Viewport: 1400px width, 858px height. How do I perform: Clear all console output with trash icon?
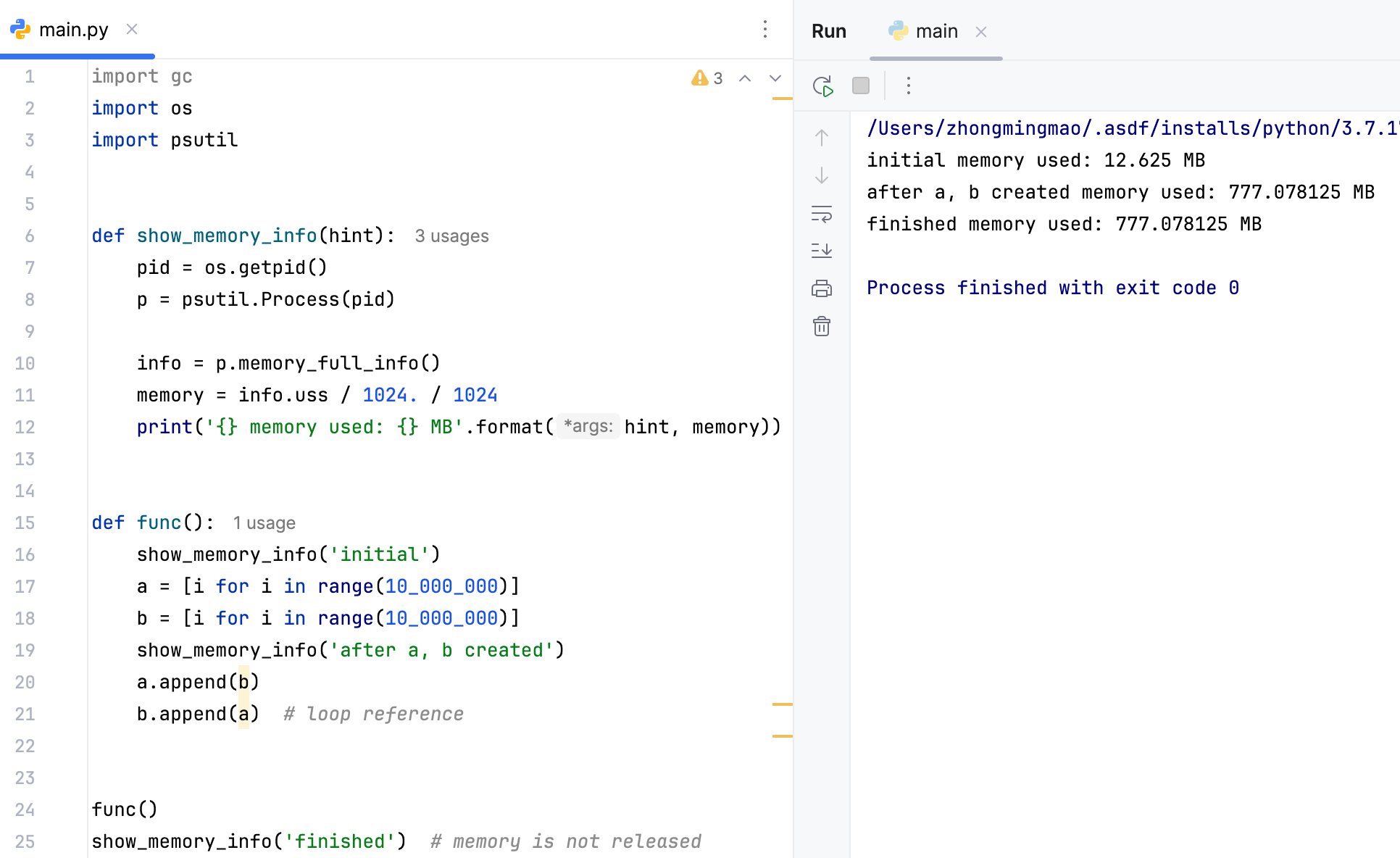click(x=822, y=326)
